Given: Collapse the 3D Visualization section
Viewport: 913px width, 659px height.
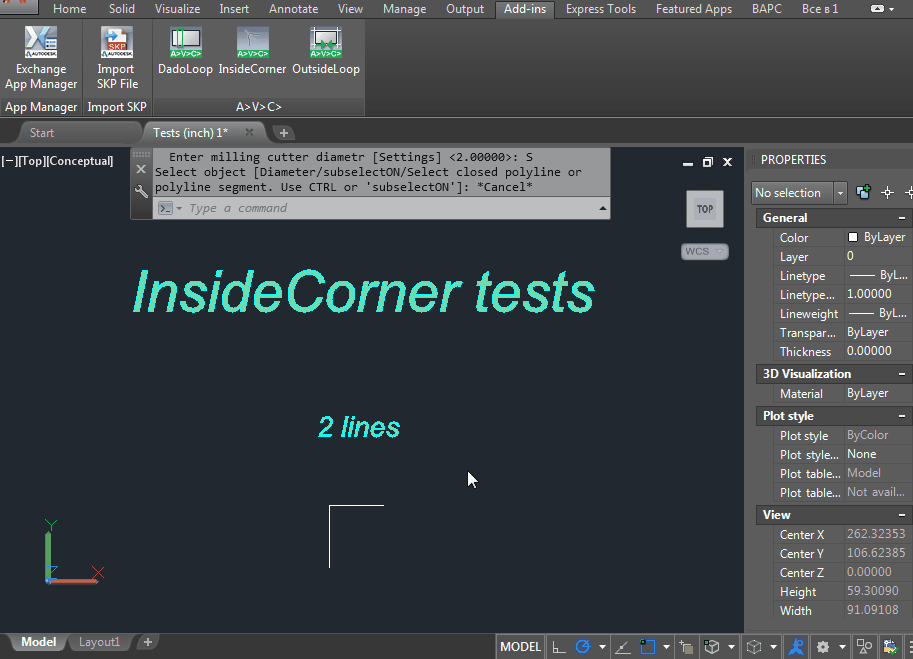Looking at the screenshot, I should pos(902,374).
